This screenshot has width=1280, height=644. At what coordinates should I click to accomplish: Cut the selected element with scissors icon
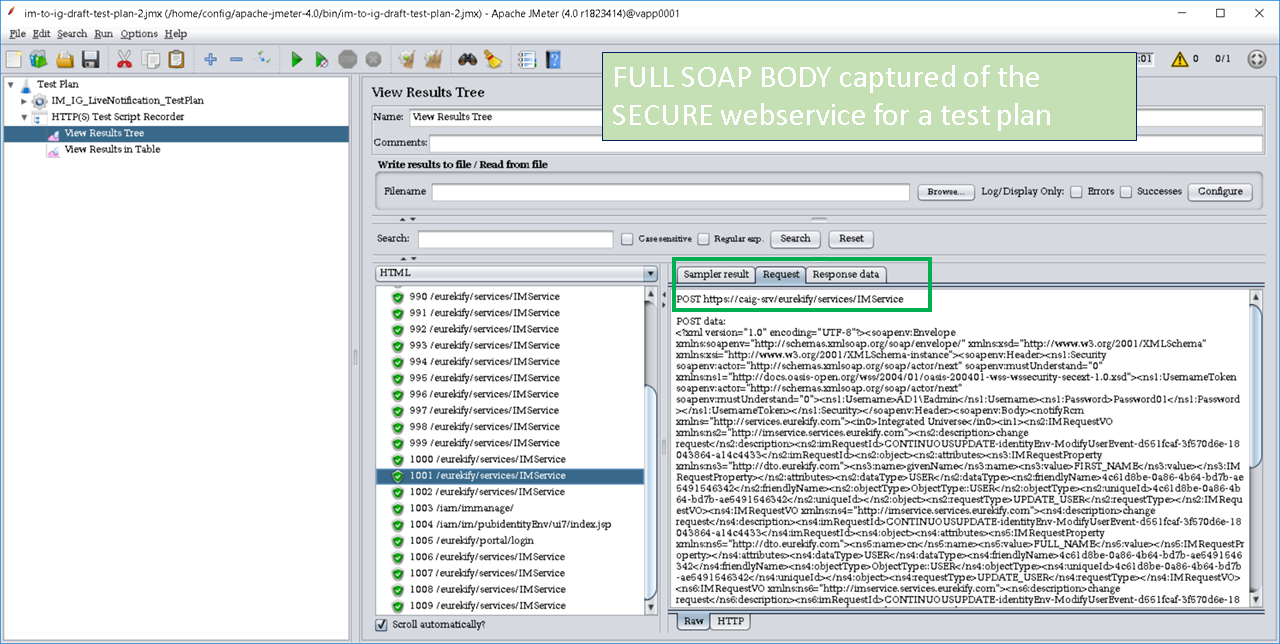(124, 60)
